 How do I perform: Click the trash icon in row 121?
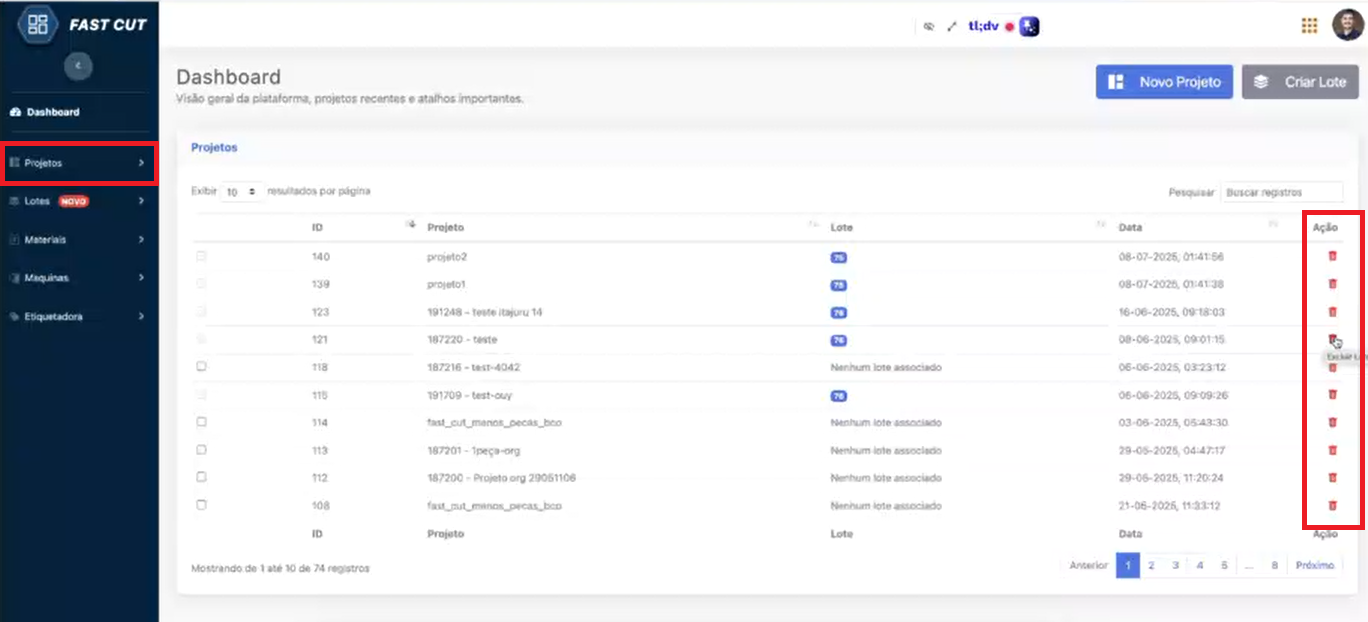click(x=1332, y=339)
